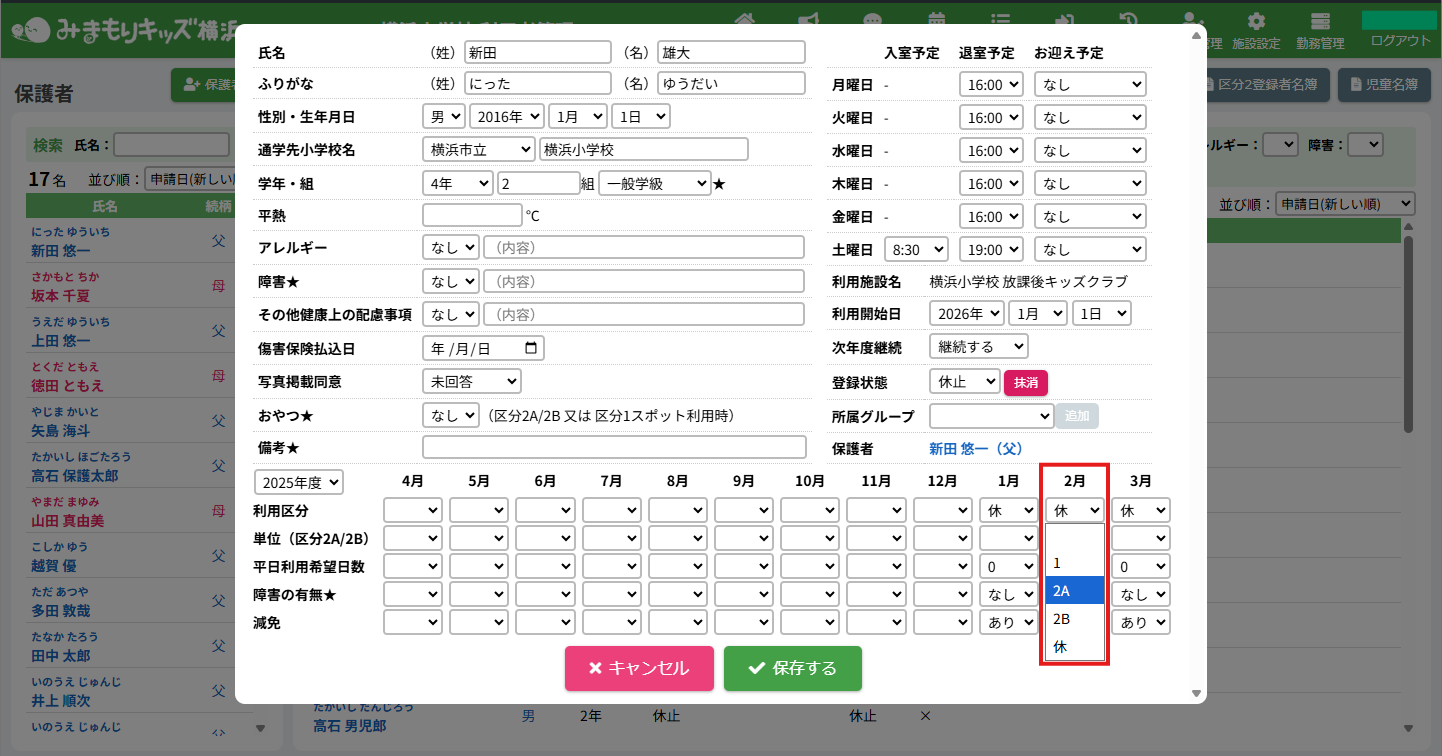Click the pink キャンセル button
This screenshot has width=1442, height=756.
[639, 668]
